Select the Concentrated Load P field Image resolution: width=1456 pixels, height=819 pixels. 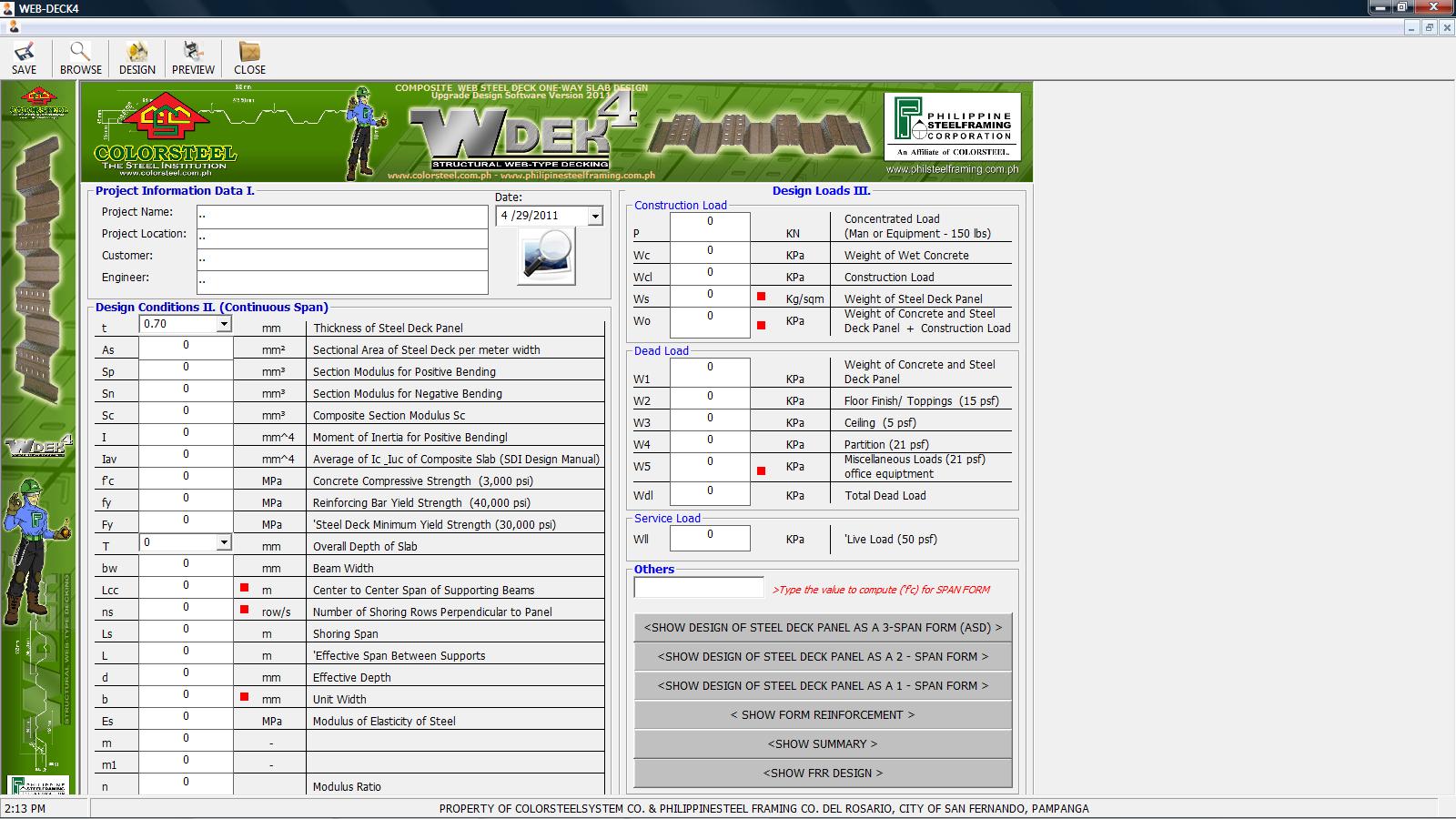point(710,227)
